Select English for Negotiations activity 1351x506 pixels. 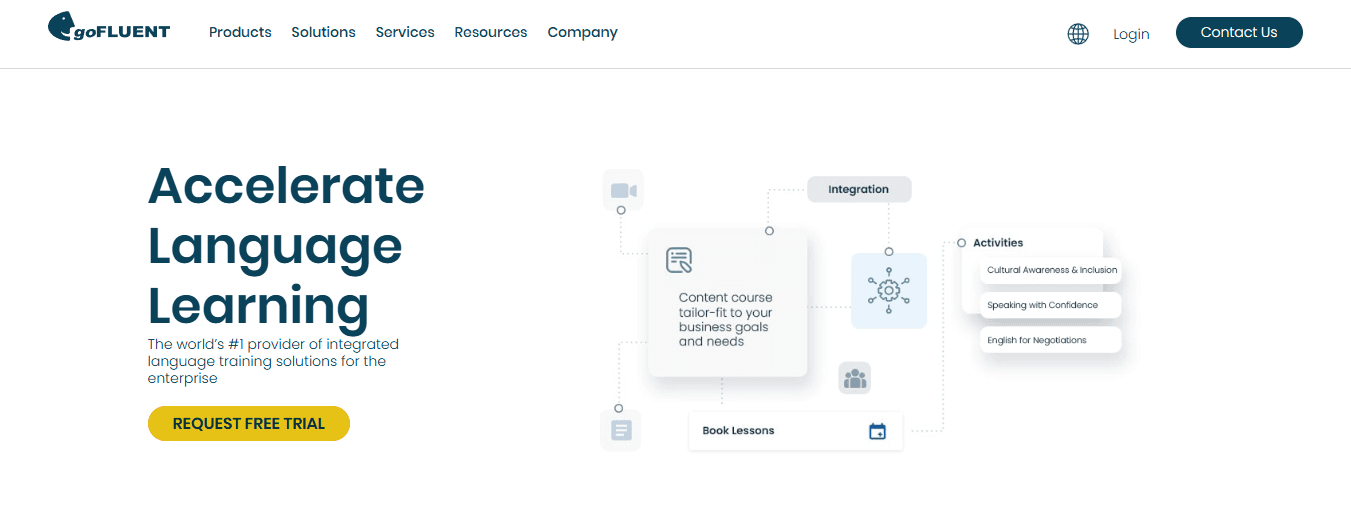tap(1052, 340)
